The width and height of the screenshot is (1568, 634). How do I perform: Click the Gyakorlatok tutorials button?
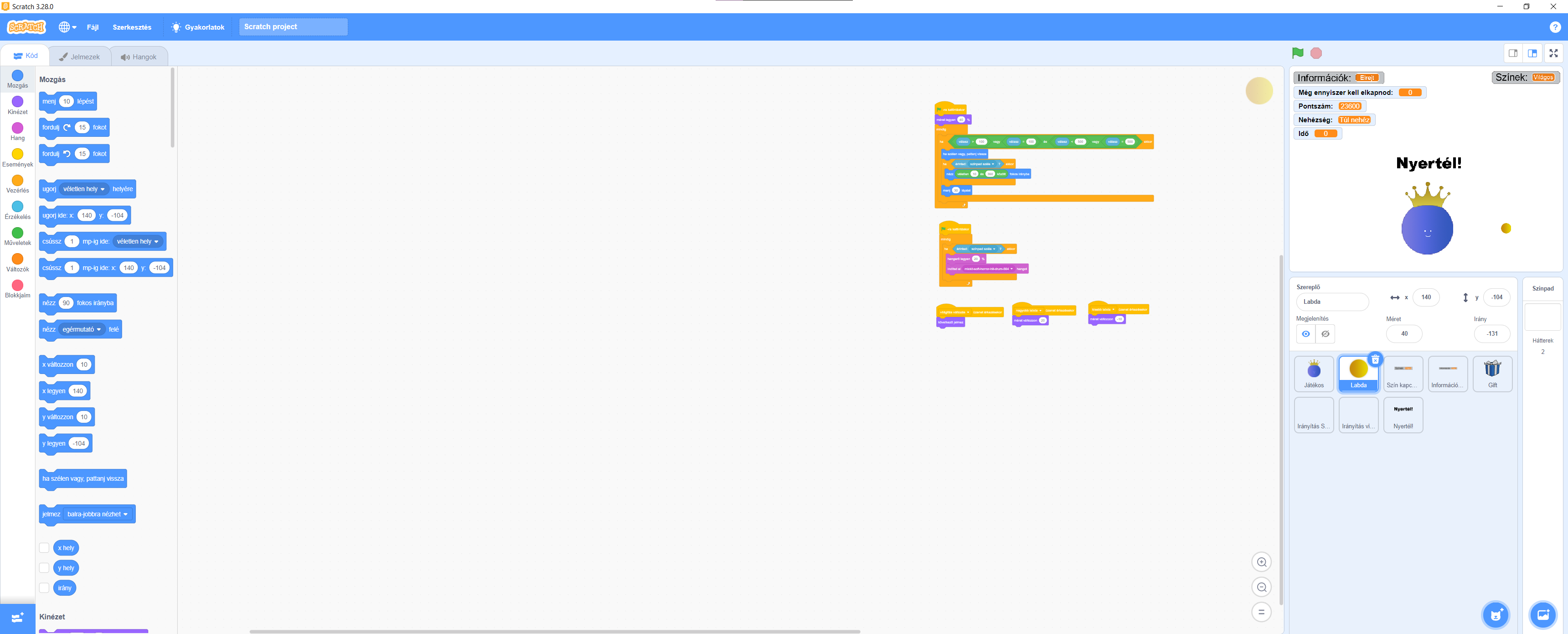198,27
